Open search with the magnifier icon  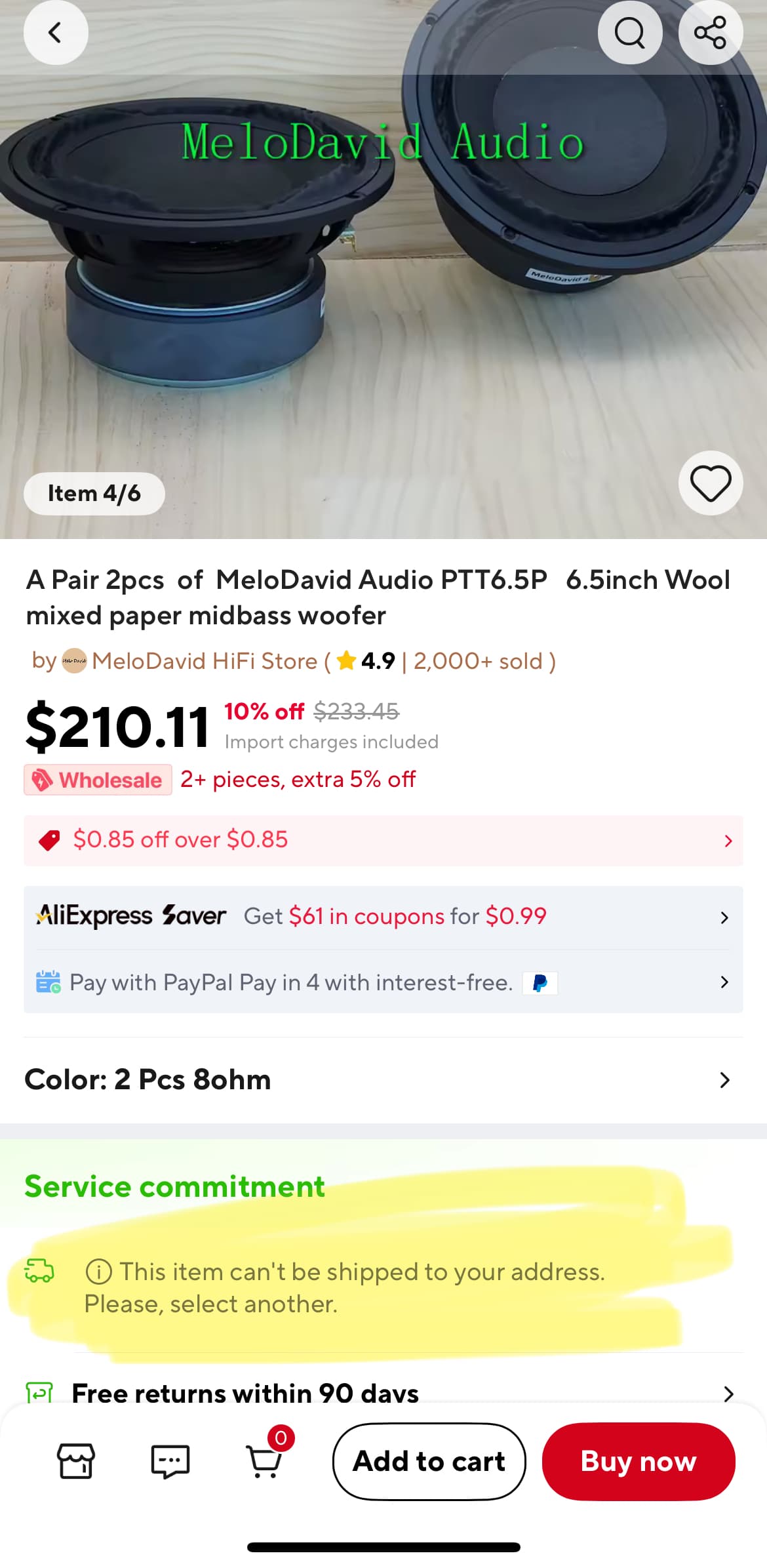pyautogui.click(x=629, y=33)
